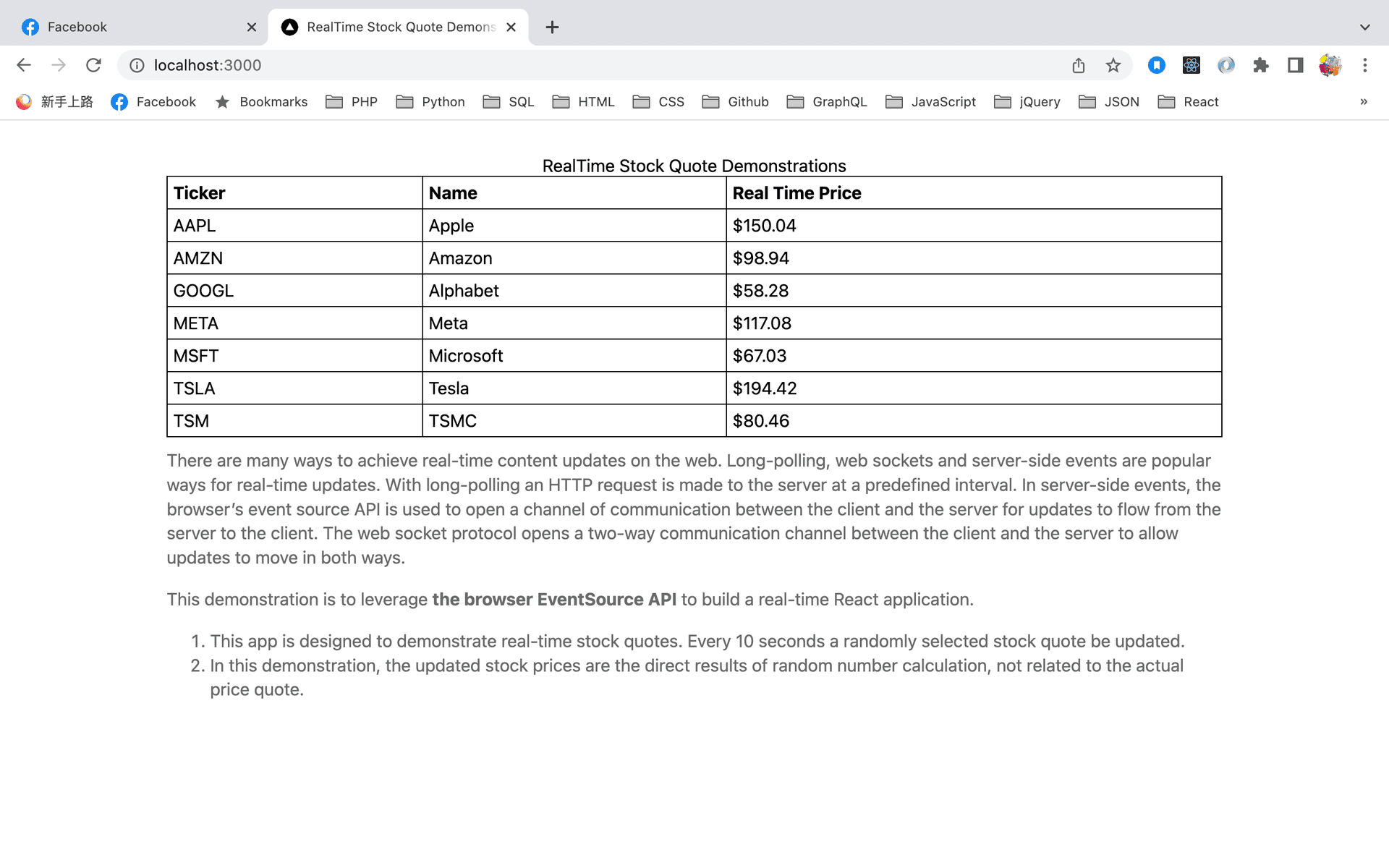The width and height of the screenshot is (1389, 868).
Task: Click the Name column header
Action: tap(574, 193)
